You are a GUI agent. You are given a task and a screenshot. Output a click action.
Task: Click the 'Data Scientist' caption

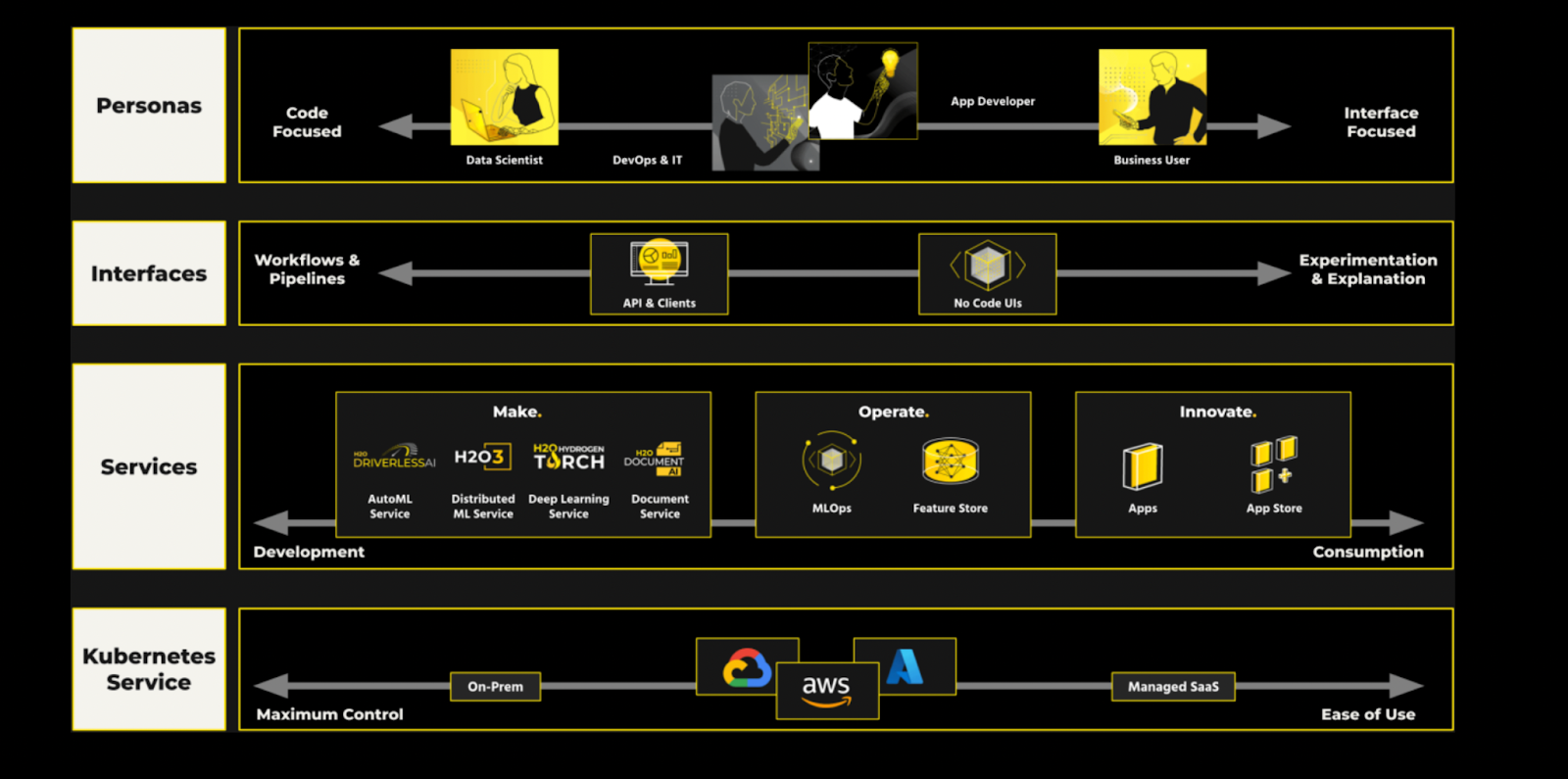tap(504, 160)
